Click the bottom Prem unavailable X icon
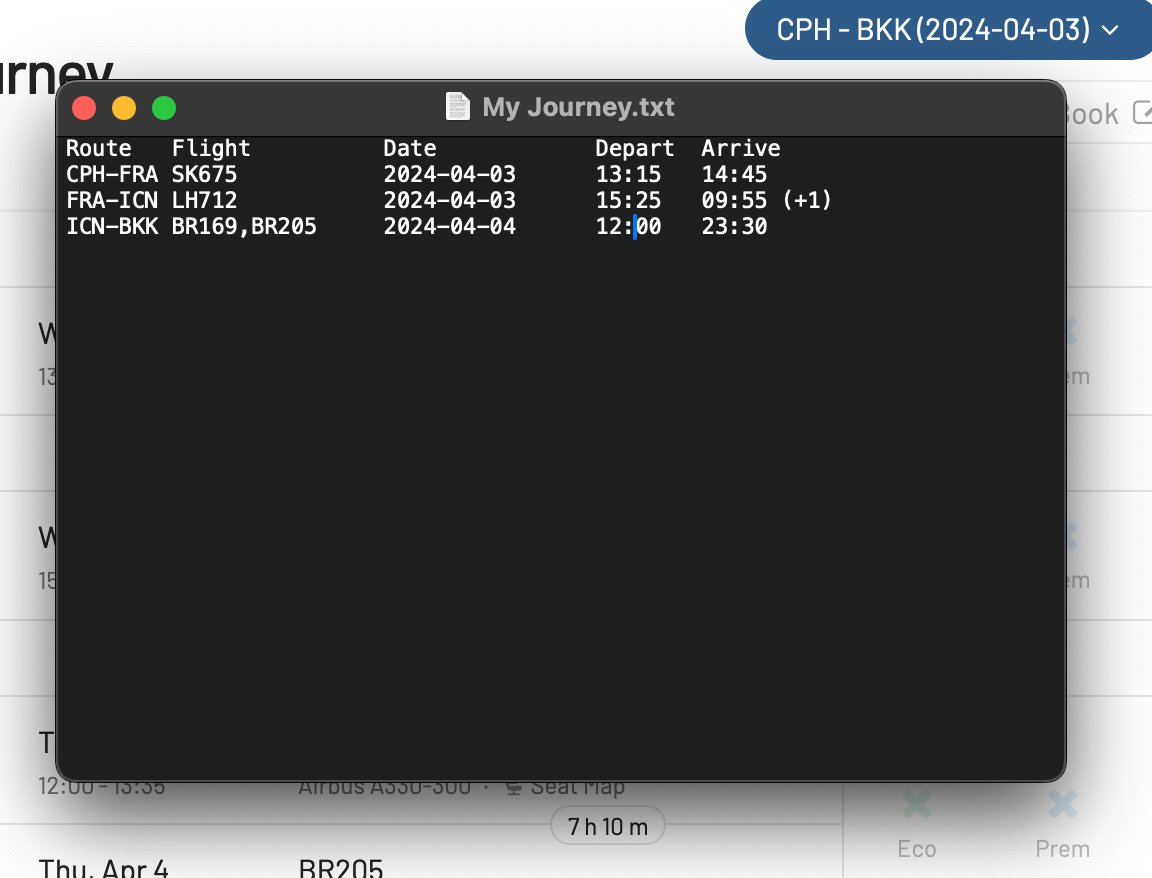 point(1062,803)
